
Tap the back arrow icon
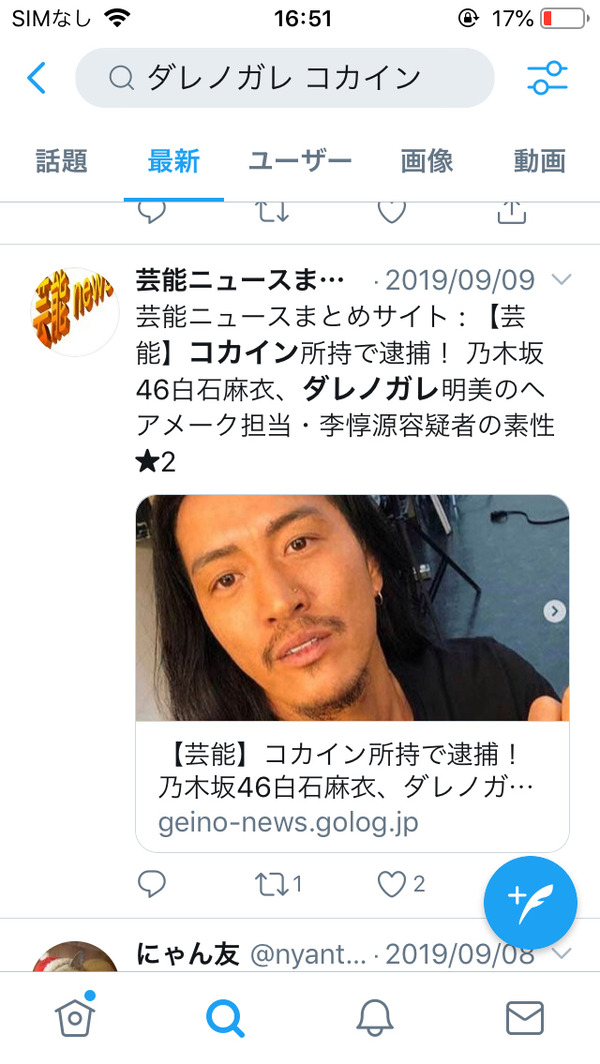37,78
